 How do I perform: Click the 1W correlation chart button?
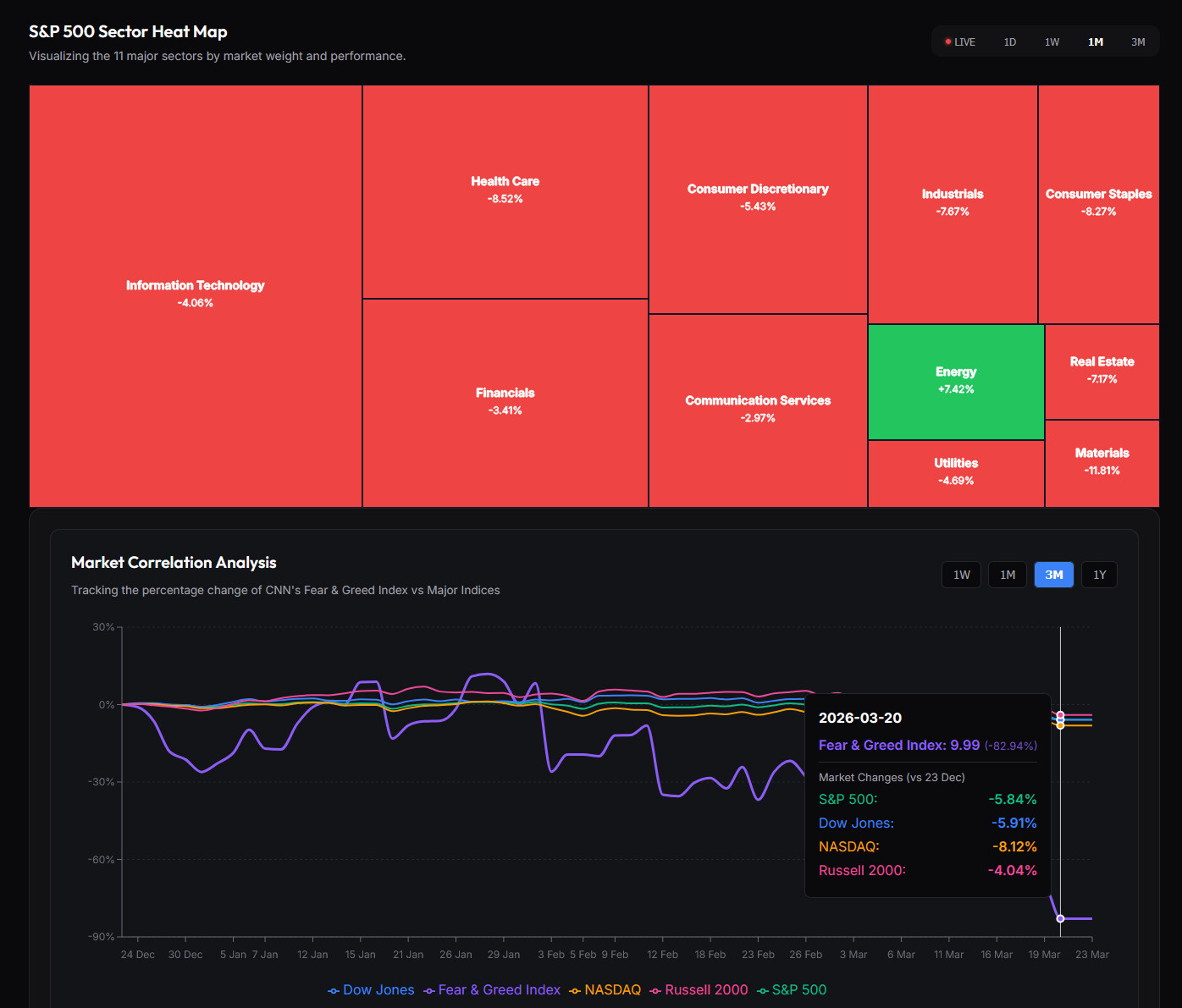[962, 575]
